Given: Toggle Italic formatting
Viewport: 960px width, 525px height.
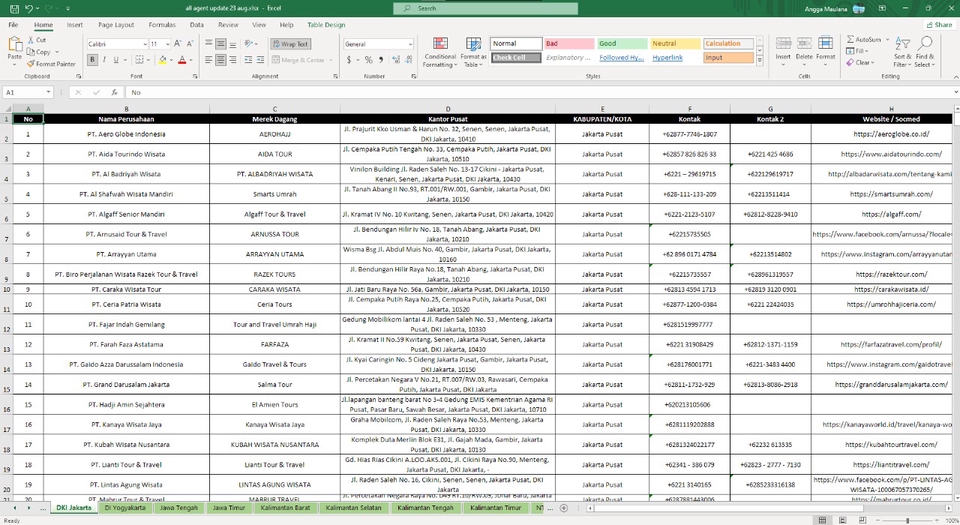Looking at the screenshot, I should point(104,60).
